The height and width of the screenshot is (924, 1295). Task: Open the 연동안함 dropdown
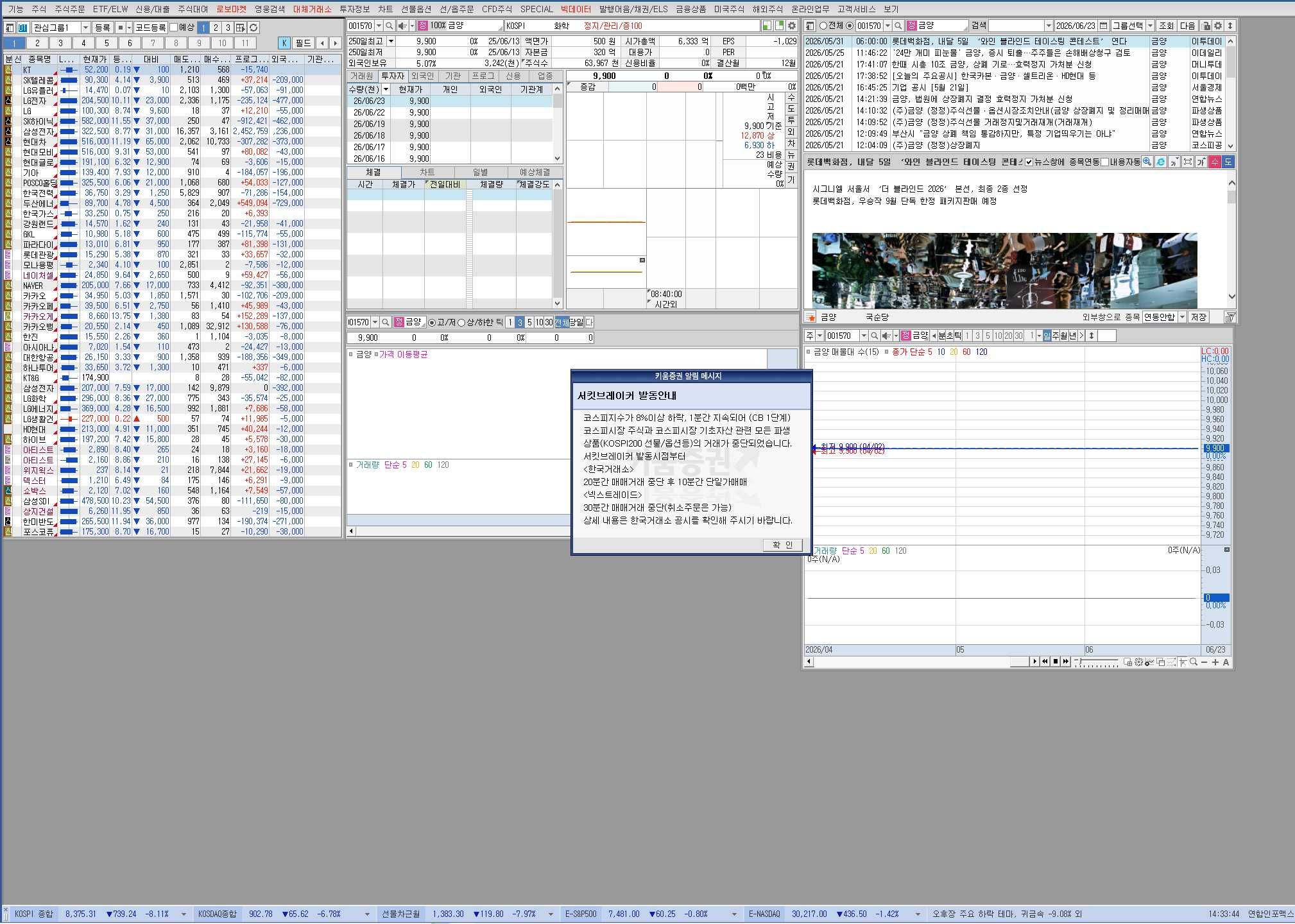(x=1182, y=317)
